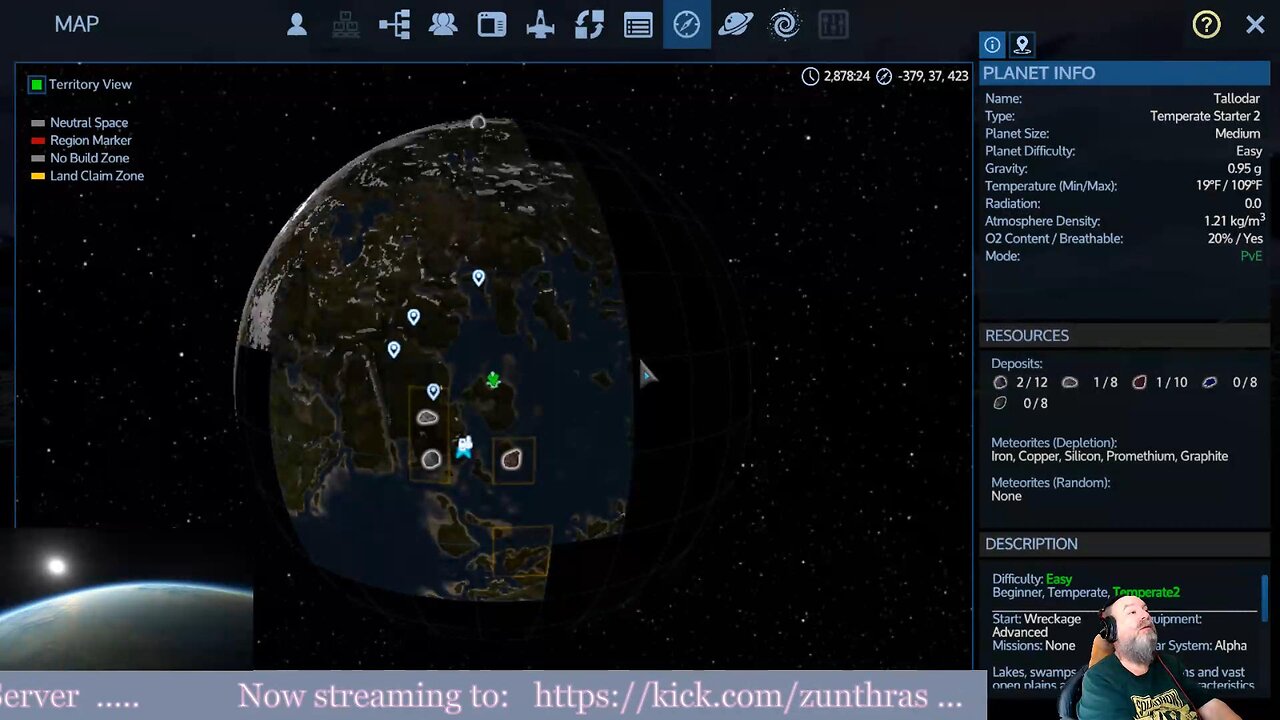Viewport: 1280px width, 720px height.
Task: Click the kick.com/zunthras stream link text
Action: click(x=733, y=696)
